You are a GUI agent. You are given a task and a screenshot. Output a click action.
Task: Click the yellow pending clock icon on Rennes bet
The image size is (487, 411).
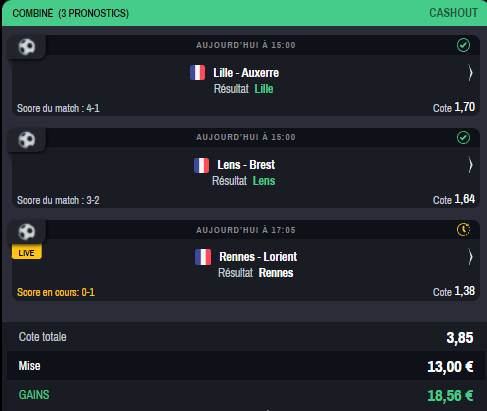[463, 229]
